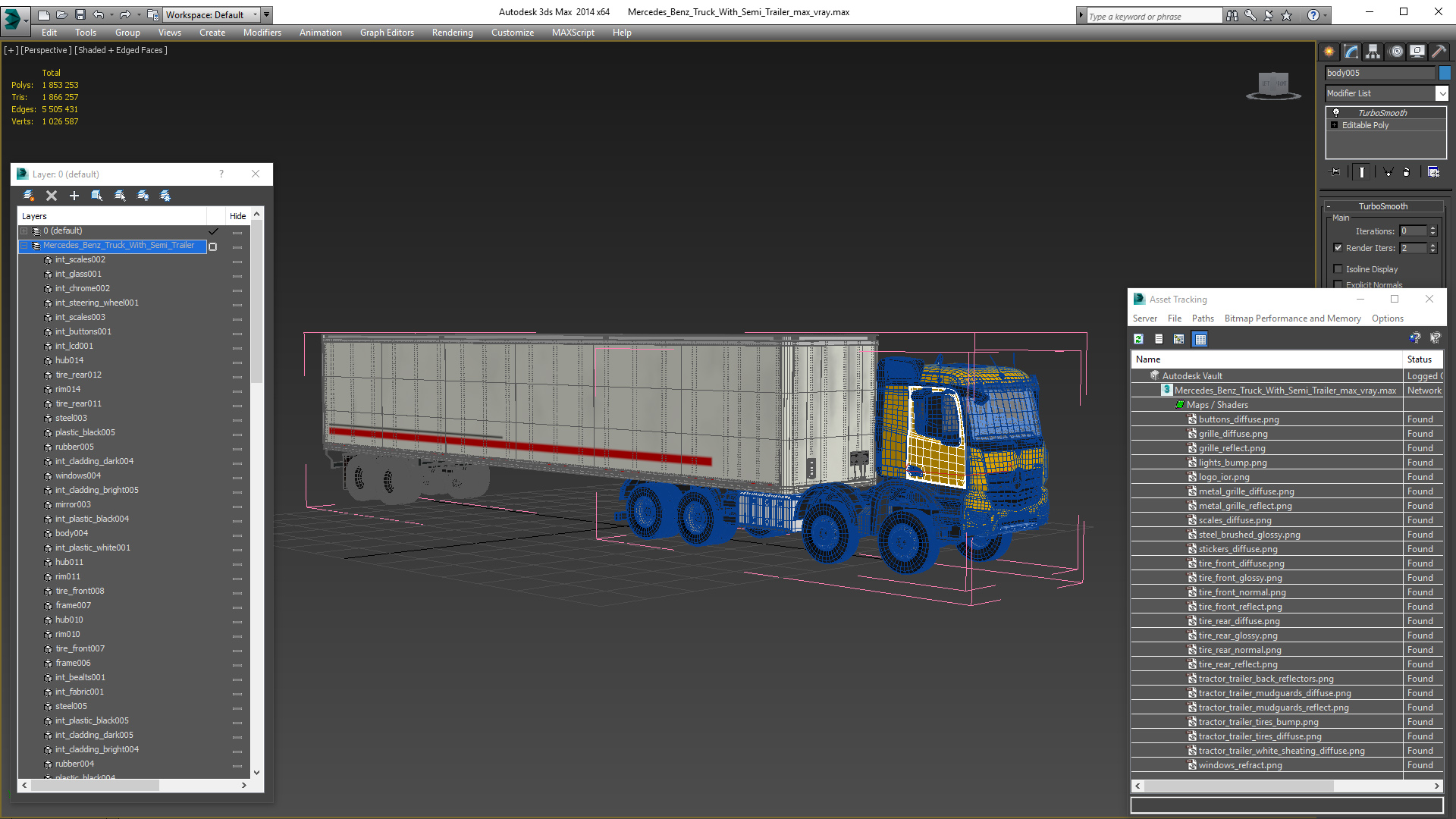Expand the 0 (default) layer tree
The height and width of the screenshot is (819, 1456).
(24, 231)
